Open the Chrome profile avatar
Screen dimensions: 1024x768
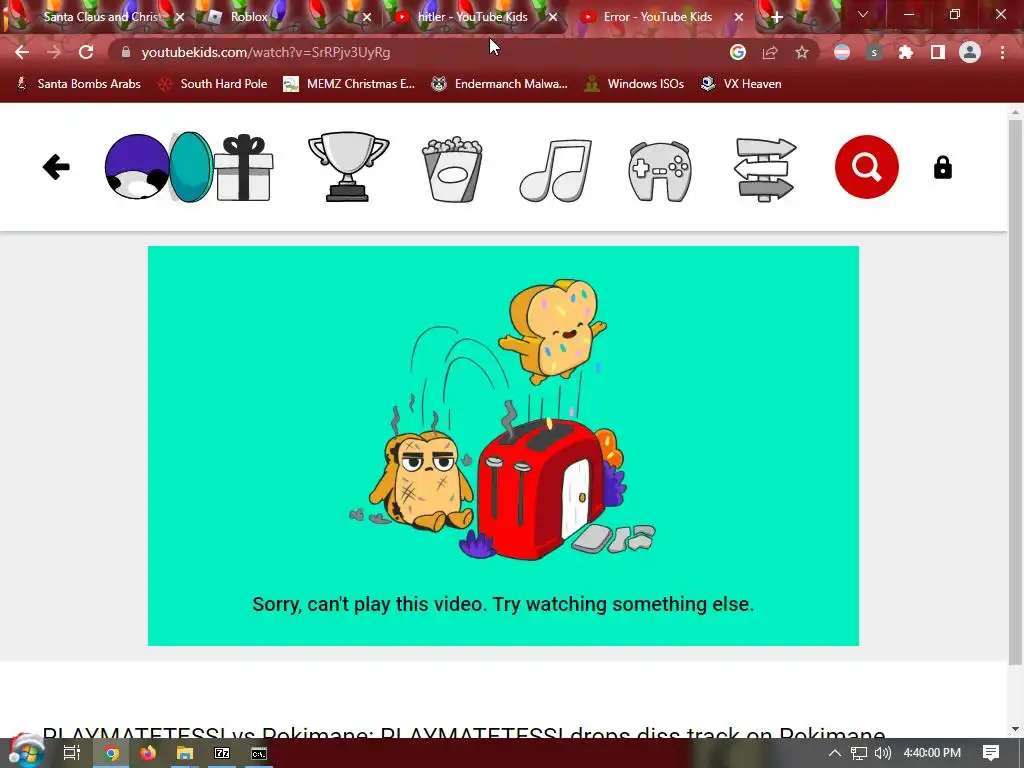(970, 52)
